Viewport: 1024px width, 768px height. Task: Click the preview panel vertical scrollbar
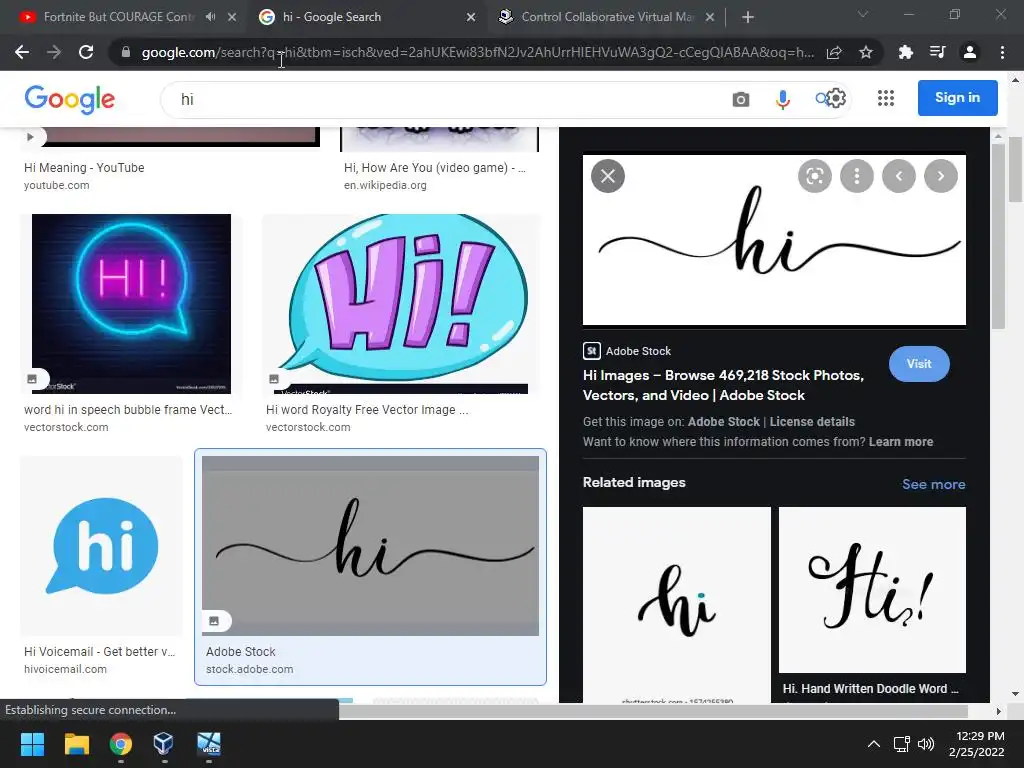click(997, 235)
